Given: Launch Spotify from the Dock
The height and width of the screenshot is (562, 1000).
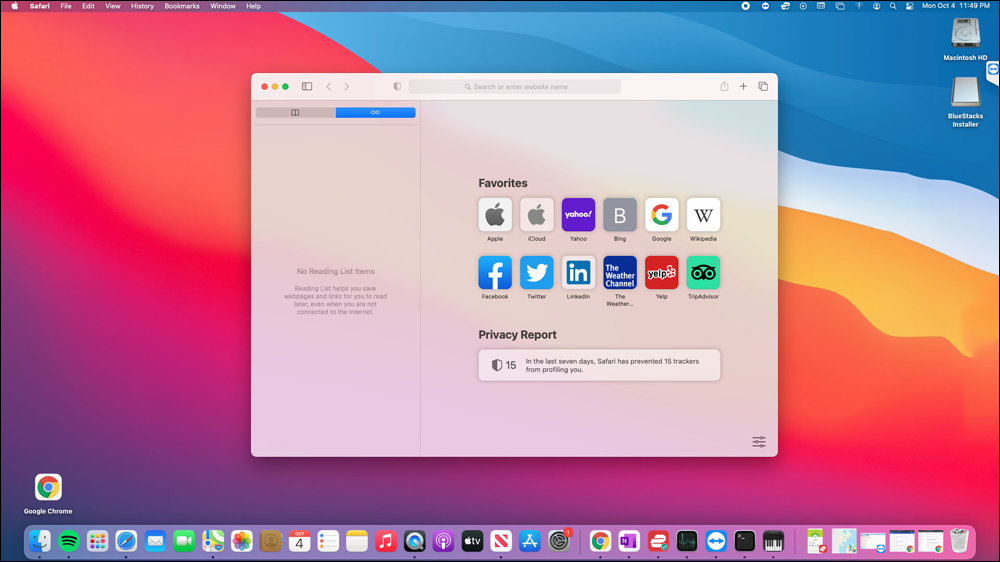Looking at the screenshot, I should click(69, 541).
